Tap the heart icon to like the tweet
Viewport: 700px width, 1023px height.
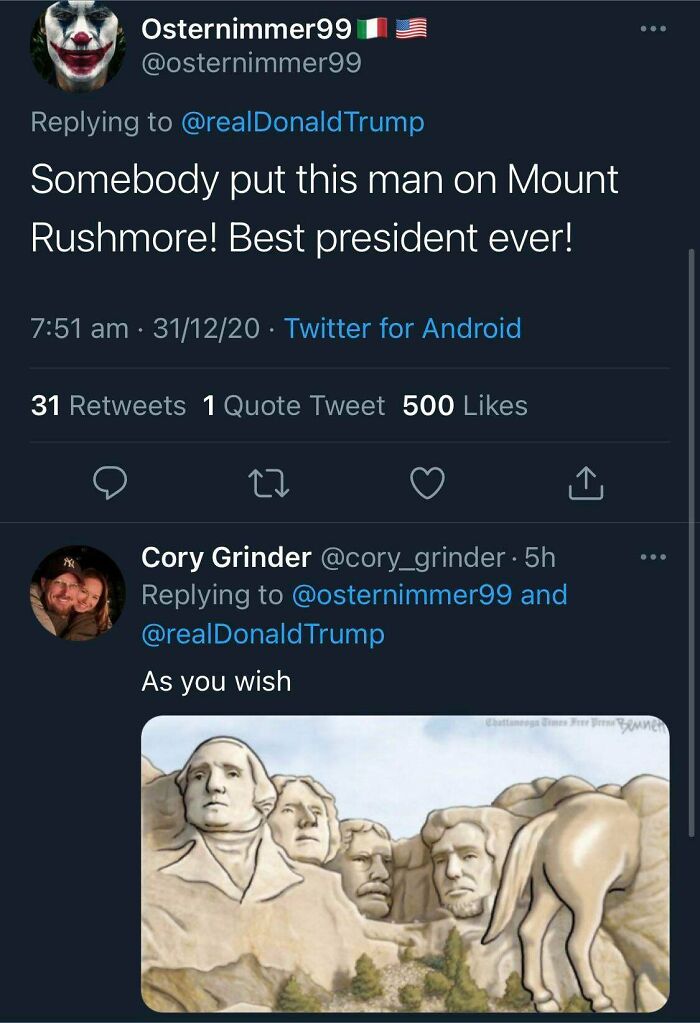426,483
